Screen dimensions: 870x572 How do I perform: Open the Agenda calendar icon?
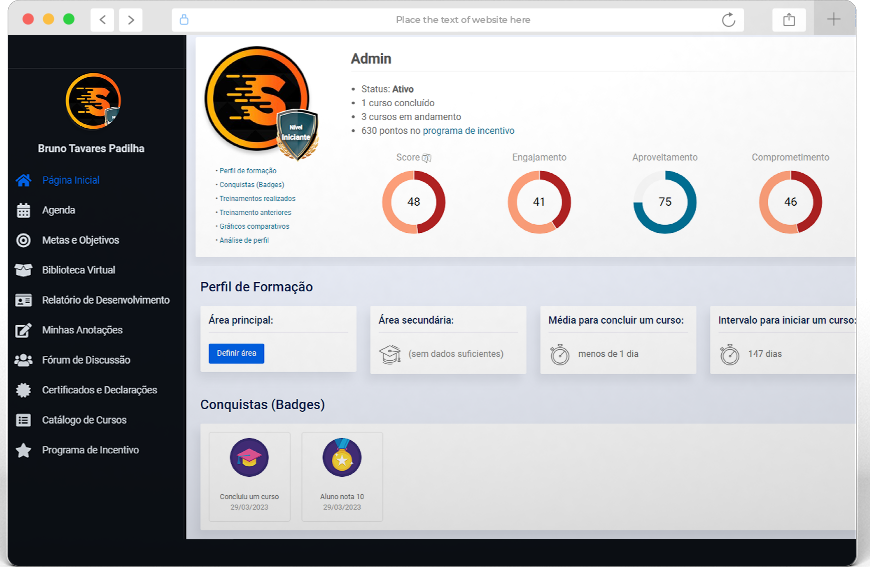point(24,210)
